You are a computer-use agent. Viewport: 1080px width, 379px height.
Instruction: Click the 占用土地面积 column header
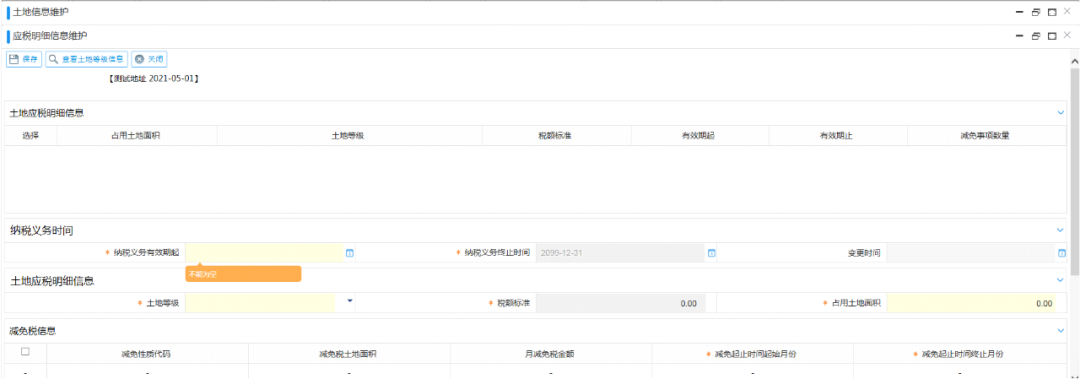[x=136, y=136]
